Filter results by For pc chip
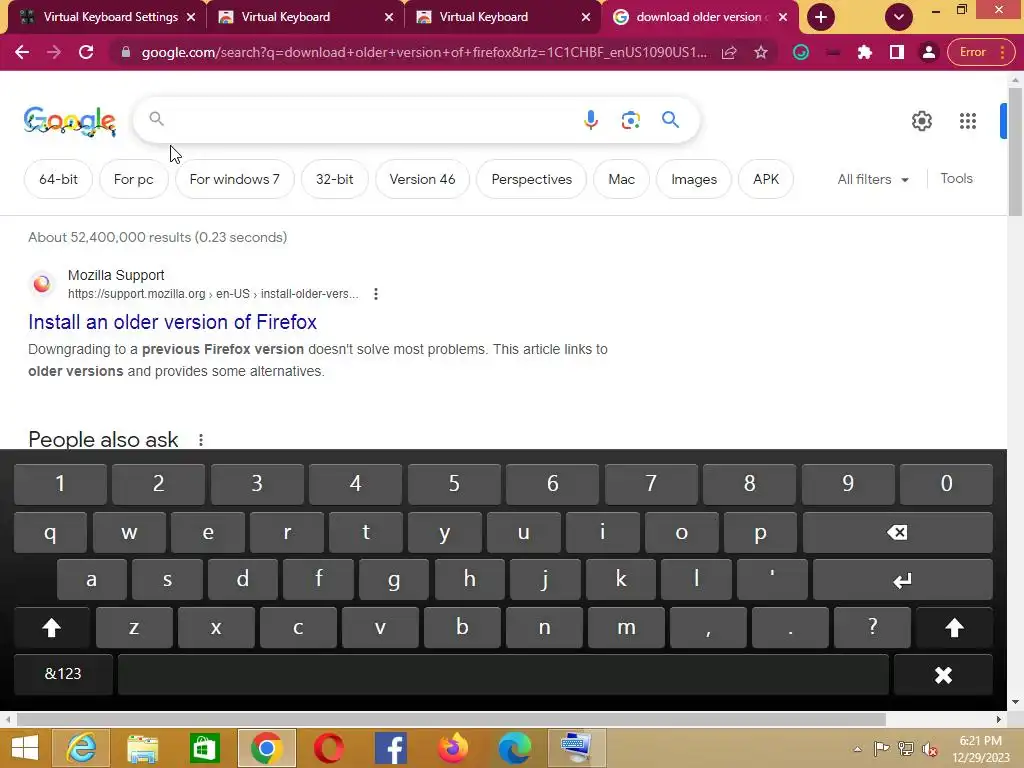Screen dimensions: 1024x768 pyautogui.click(x=133, y=179)
